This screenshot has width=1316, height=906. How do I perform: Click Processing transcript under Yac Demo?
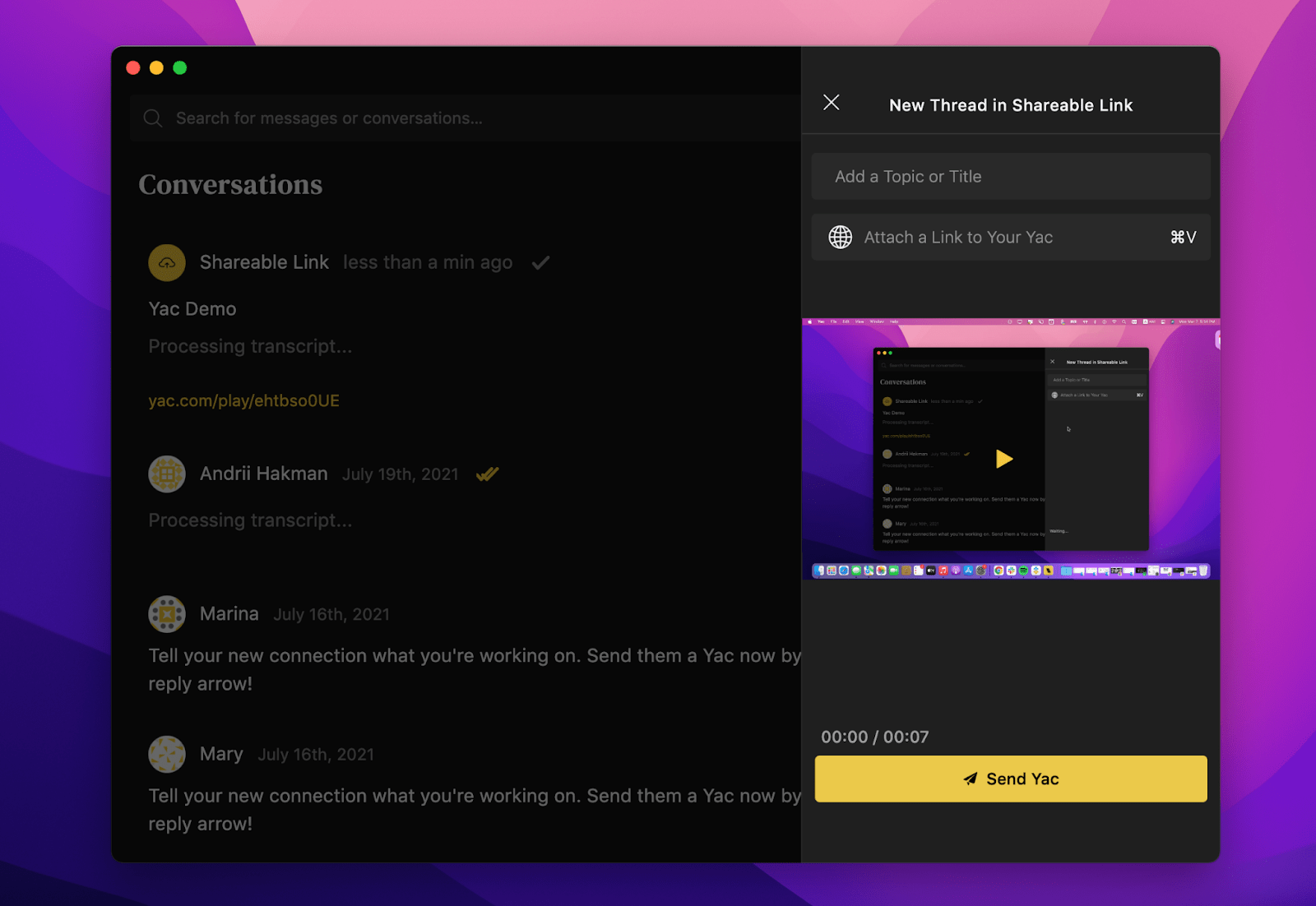pos(250,346)
